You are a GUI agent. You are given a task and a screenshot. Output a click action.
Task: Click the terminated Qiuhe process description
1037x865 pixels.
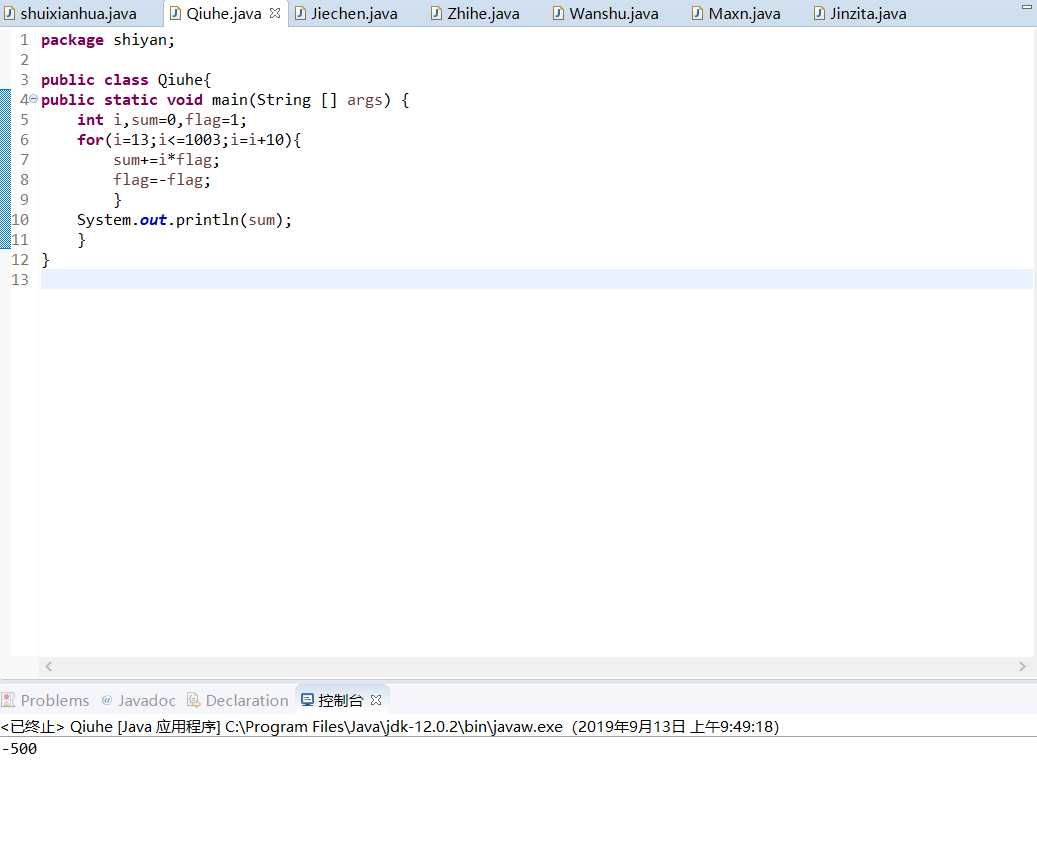pyautogui.click(x=390, y=726)
